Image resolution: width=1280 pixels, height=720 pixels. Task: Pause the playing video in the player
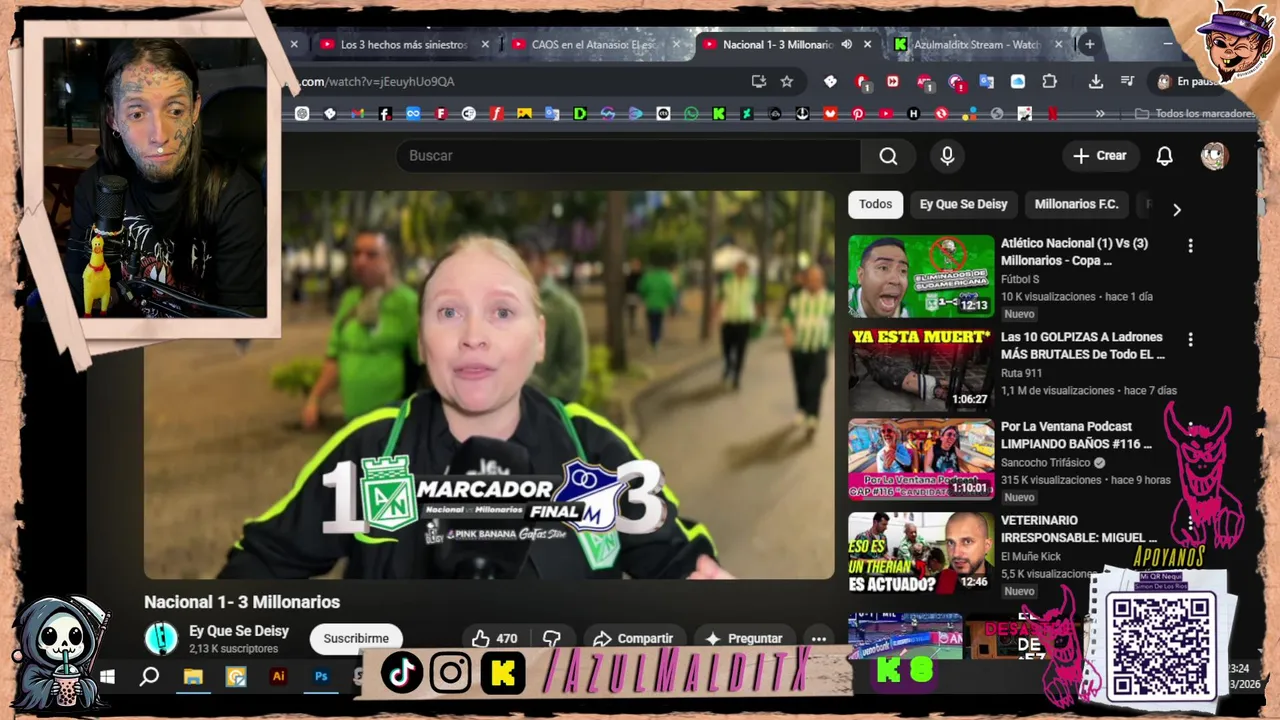click(x=489, y=385)
